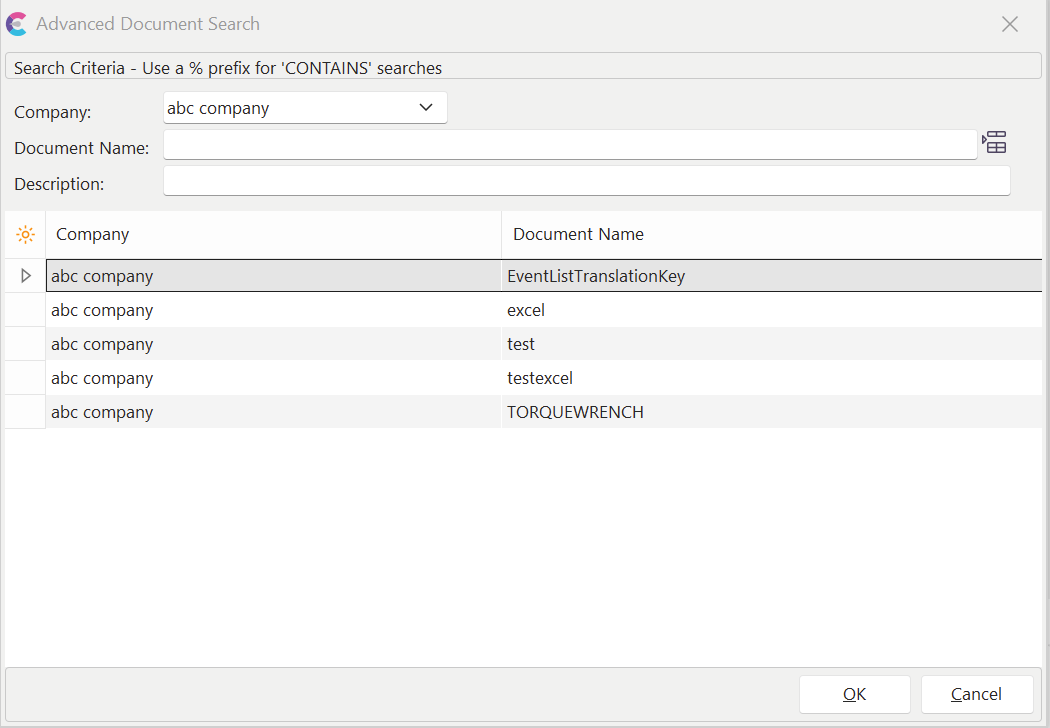Click the application logo in the title bar

[17, 24]
